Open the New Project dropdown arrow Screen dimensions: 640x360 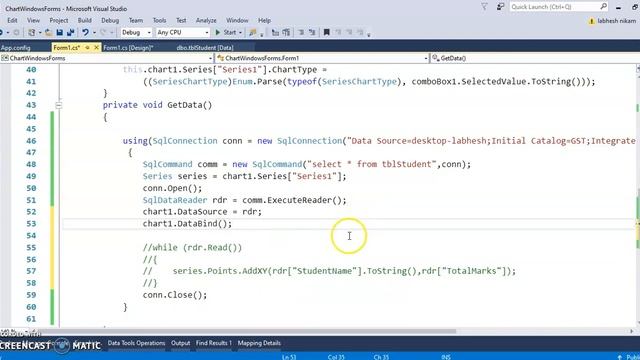coord(40,32)
